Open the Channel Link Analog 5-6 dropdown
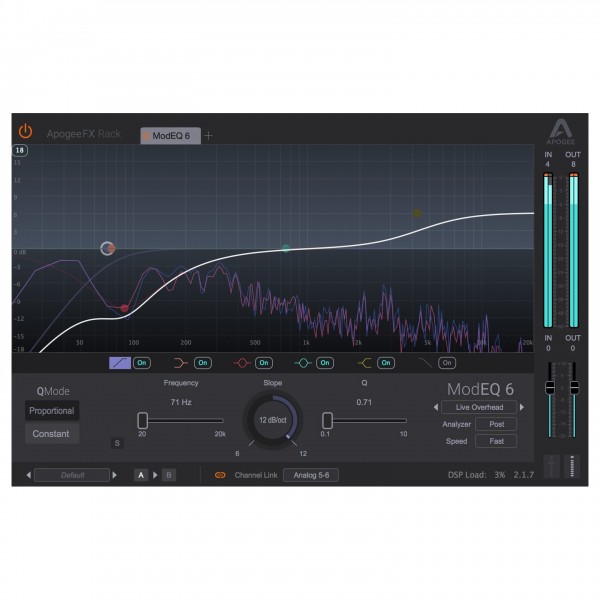 311,475
